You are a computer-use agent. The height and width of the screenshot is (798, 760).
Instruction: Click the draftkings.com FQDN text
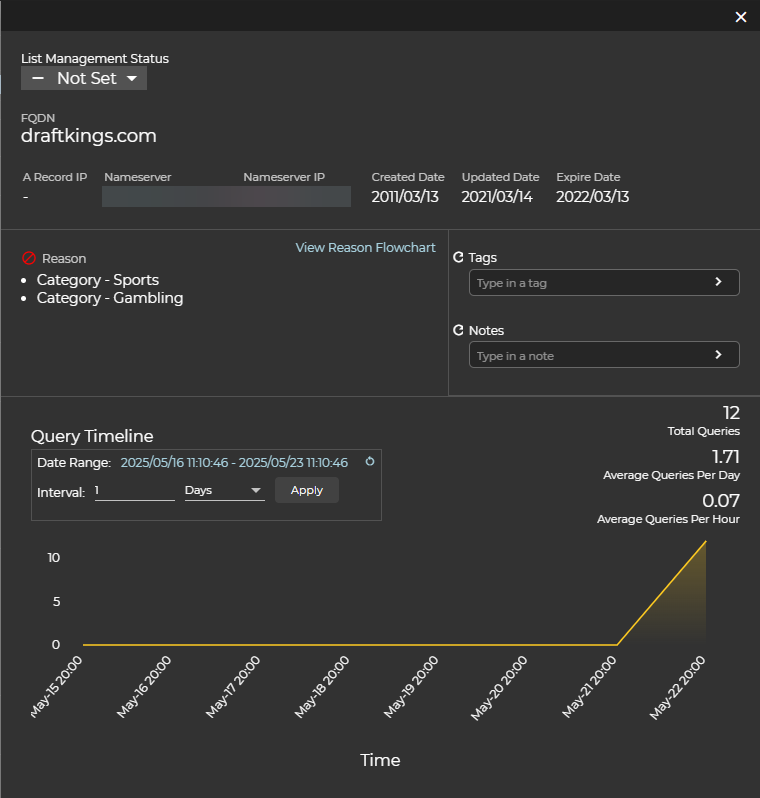coord(89,136)
